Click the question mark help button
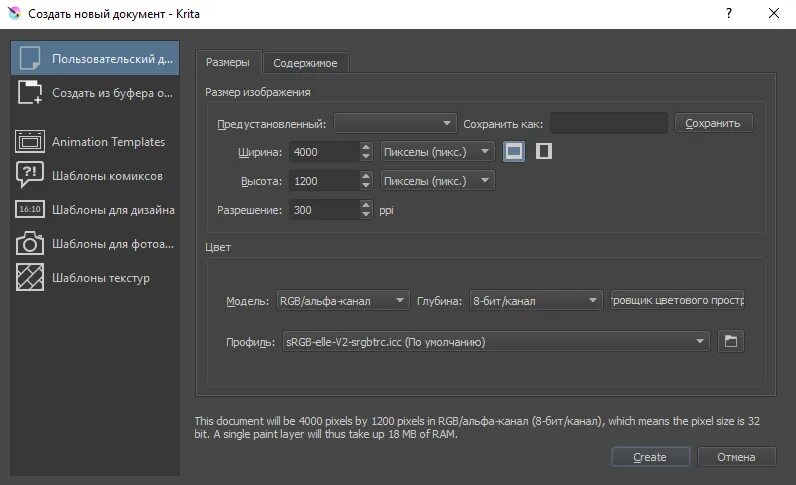 pyautogui.click(x=729, y=13)
